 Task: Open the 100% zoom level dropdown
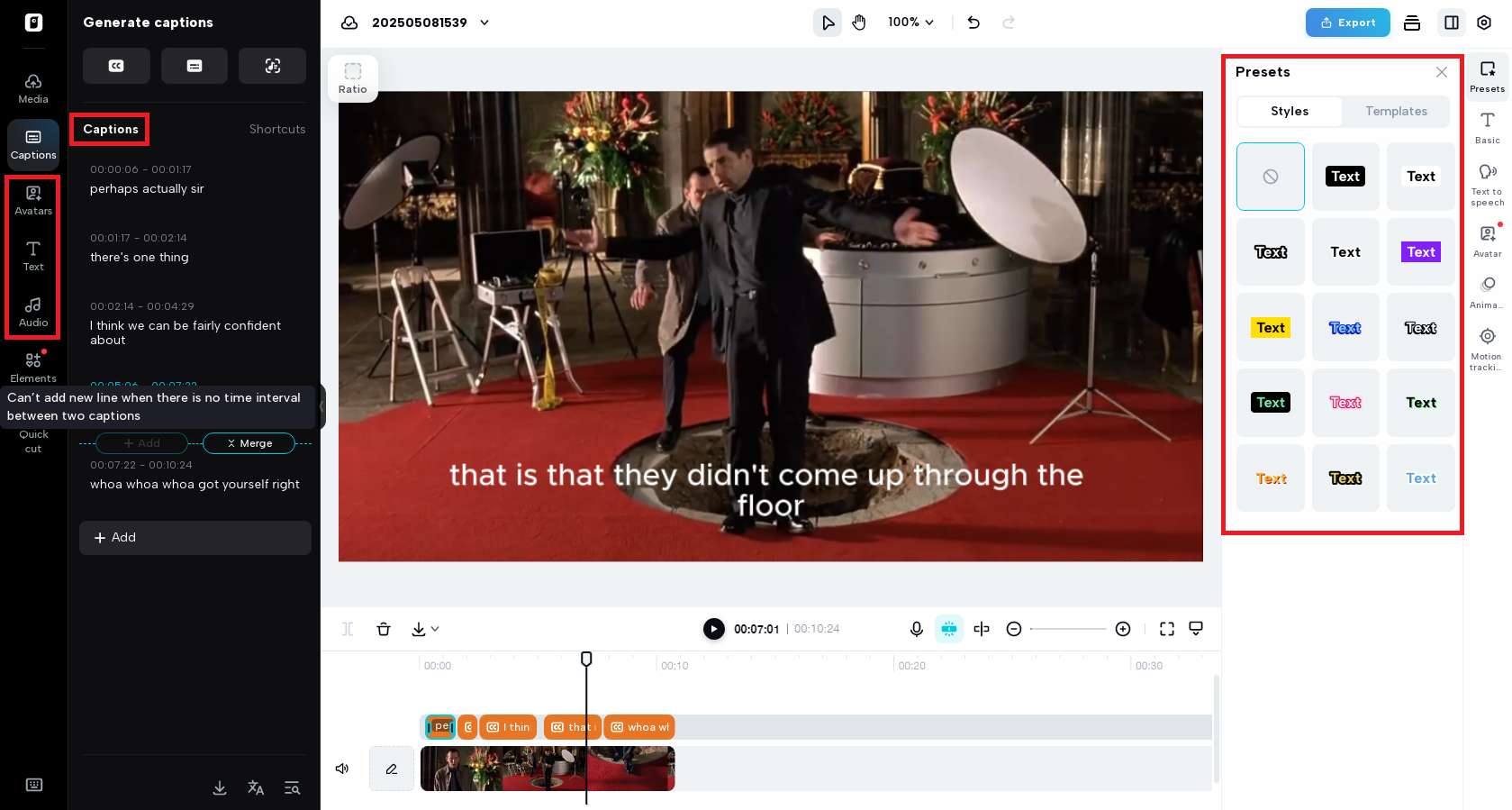(911, 23)
